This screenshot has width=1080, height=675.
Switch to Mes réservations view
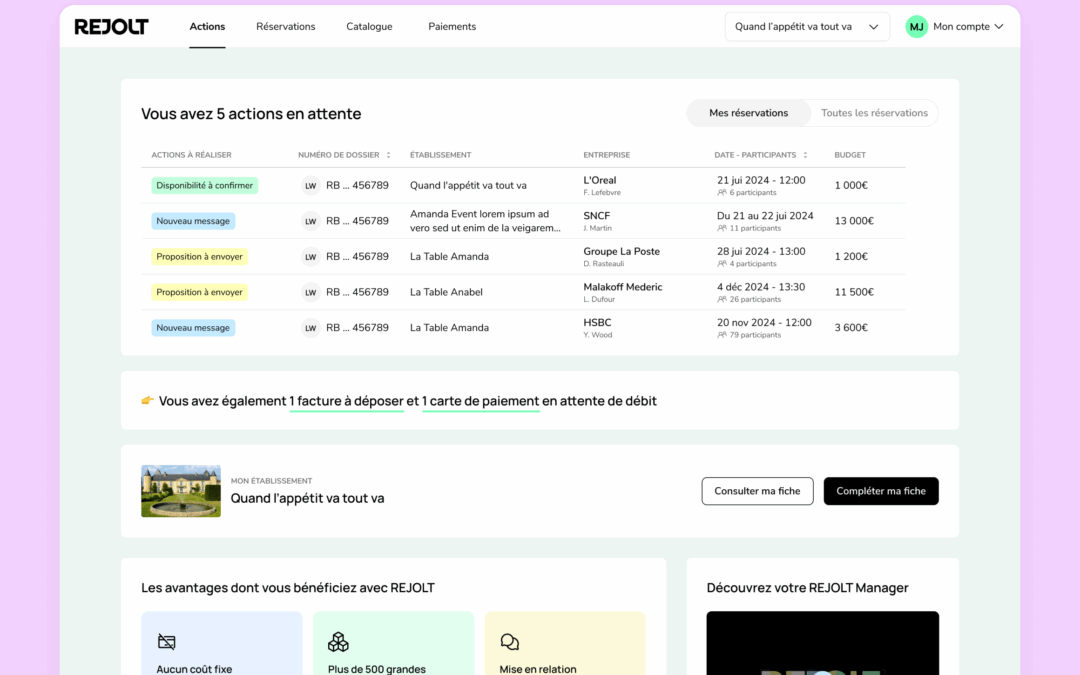(x=749, y=113)
